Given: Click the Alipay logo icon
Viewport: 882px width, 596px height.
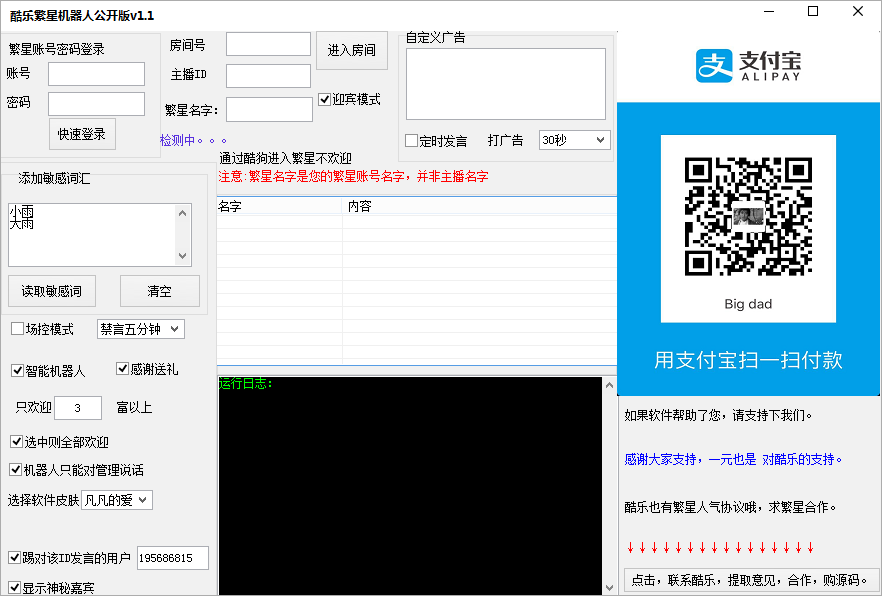Looking at the screenshot, I should click(715, 66).
